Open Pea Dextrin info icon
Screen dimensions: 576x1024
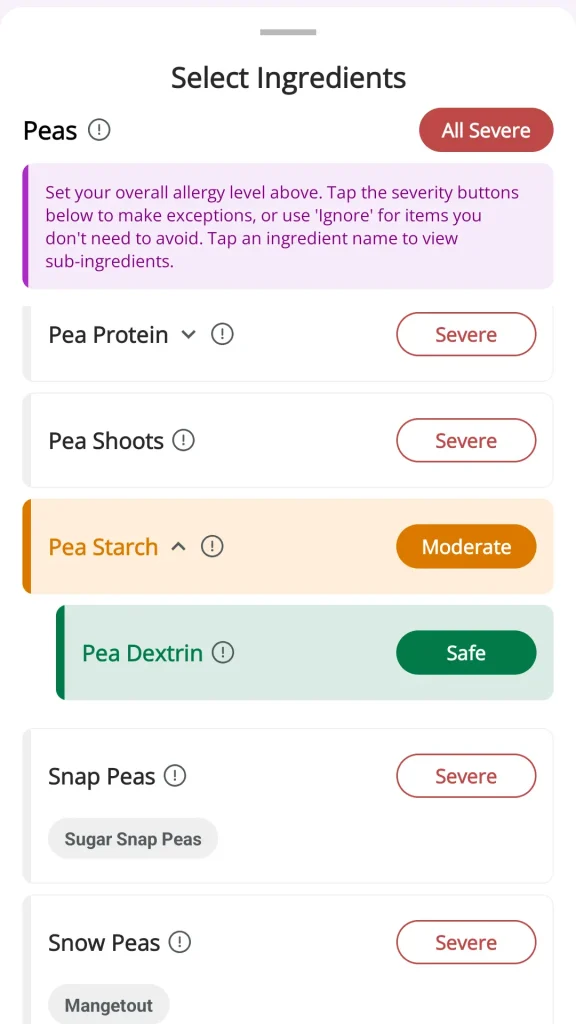[223, 652]
